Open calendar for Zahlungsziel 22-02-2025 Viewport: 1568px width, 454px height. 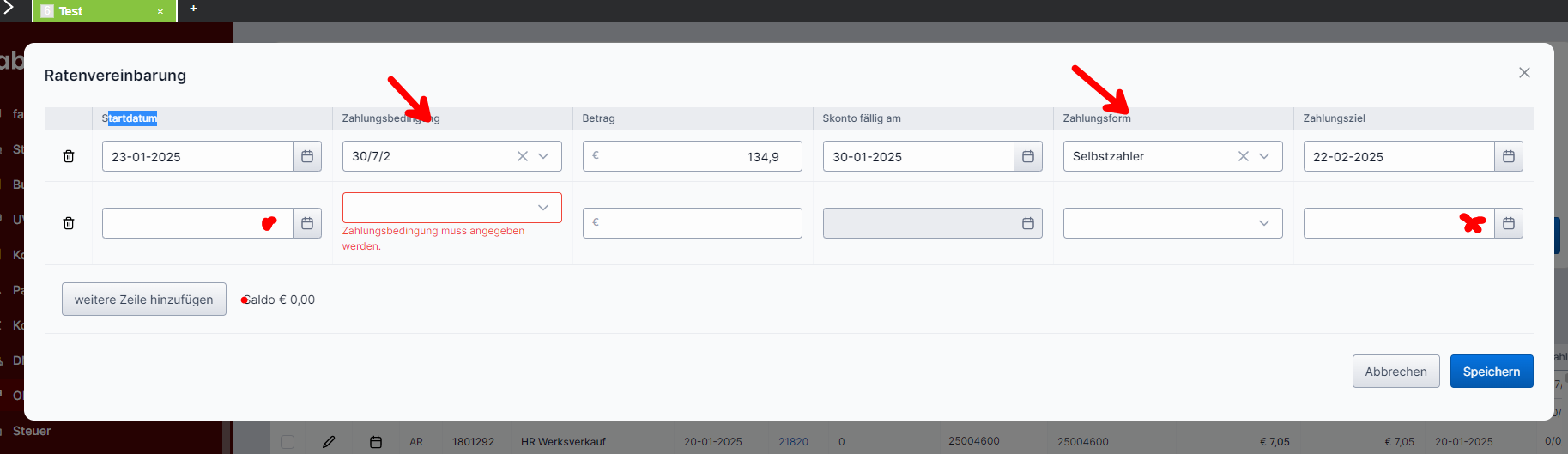click(1509, 156)
